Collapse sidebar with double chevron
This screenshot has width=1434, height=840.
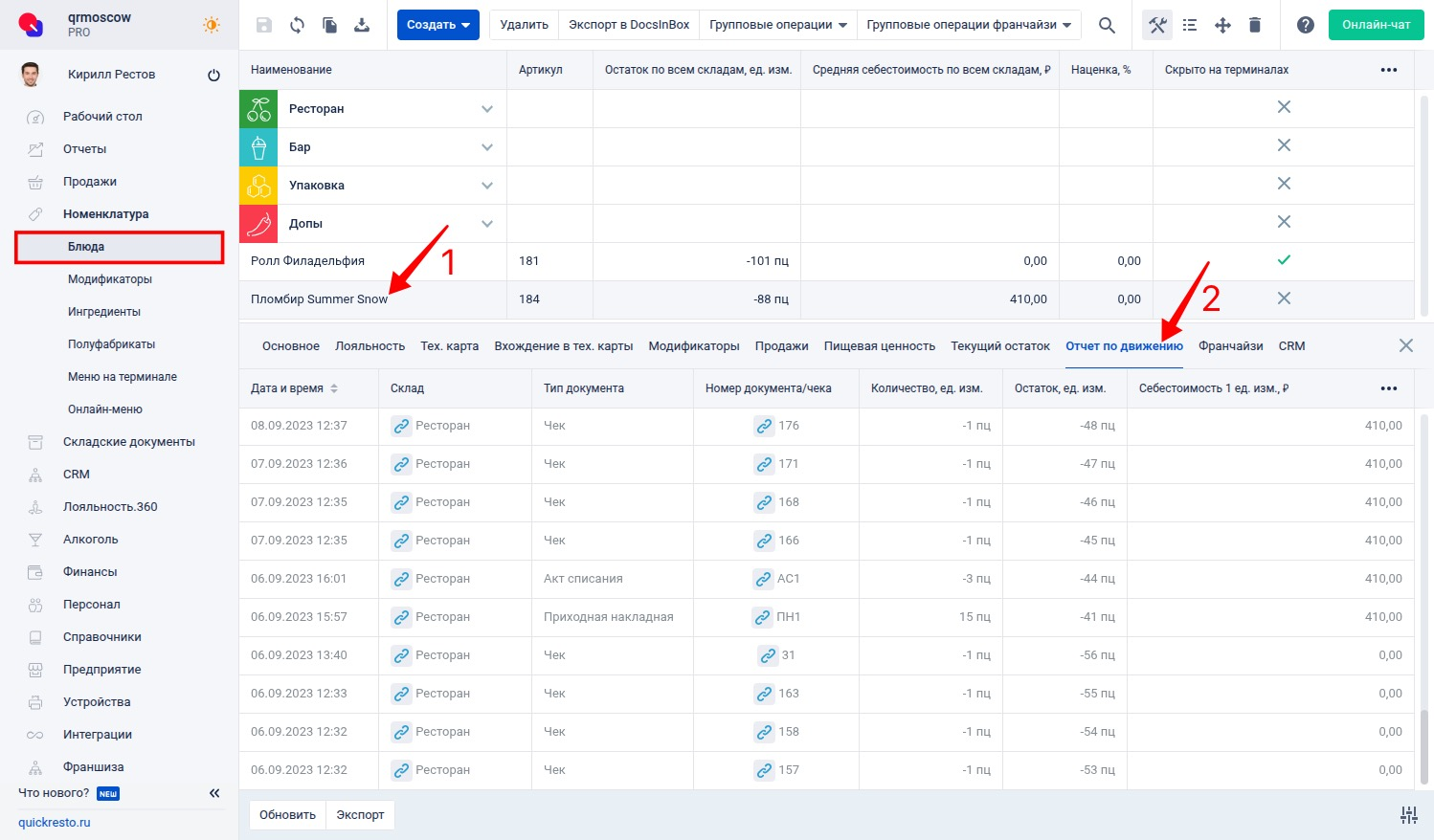(214, 793)
